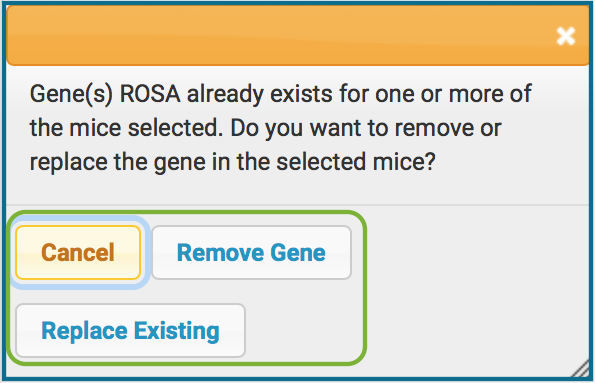Dismiss the gene prompt via Cancel

(78, 252)
